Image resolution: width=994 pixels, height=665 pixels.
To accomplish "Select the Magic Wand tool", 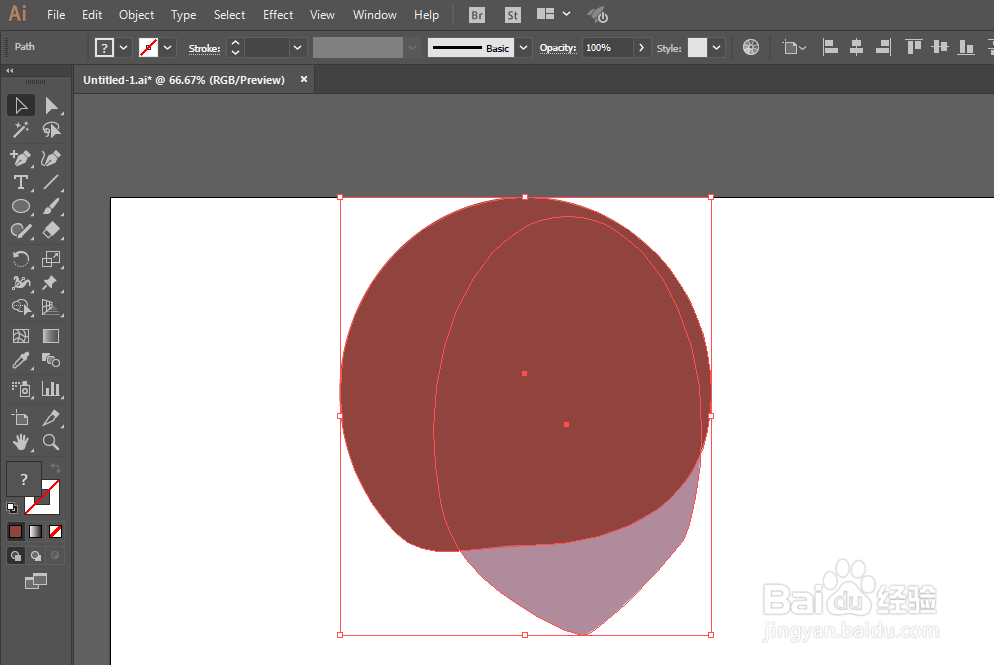I will 21,130.
